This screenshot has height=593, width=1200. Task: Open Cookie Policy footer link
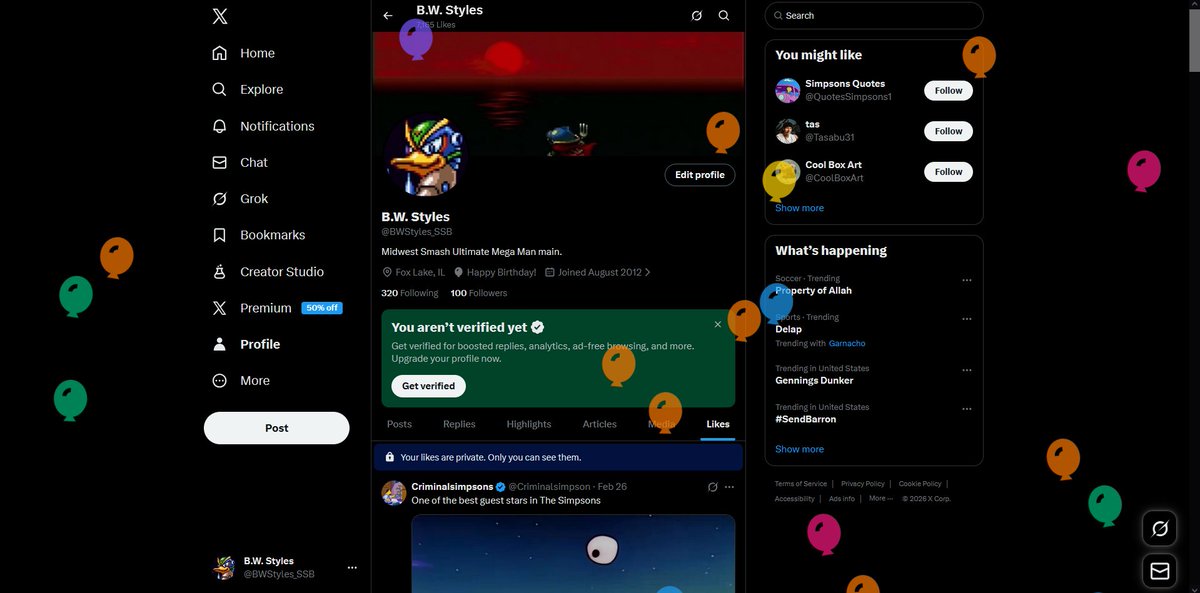(920, 484)
